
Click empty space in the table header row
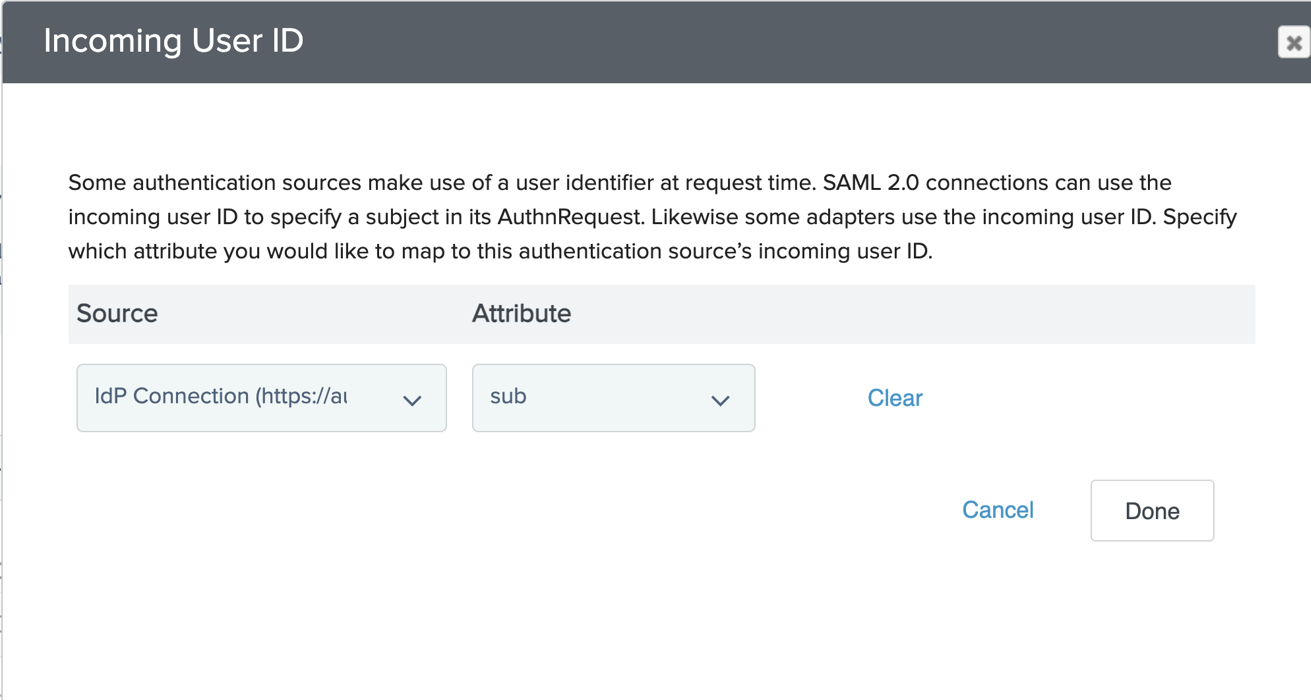pyautogui.click(x=900, y=314)
